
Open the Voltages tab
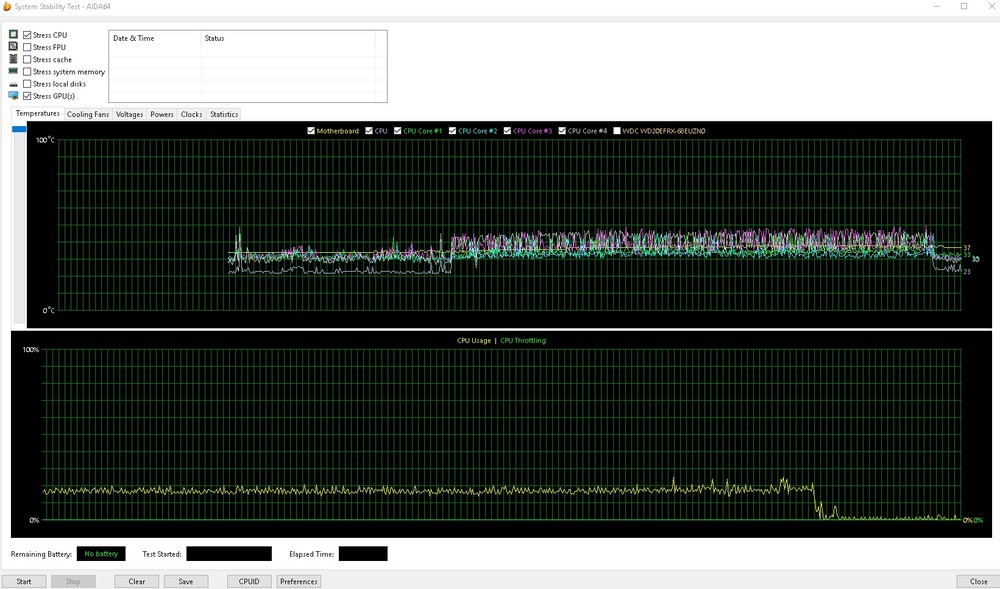tap(129, 114)
